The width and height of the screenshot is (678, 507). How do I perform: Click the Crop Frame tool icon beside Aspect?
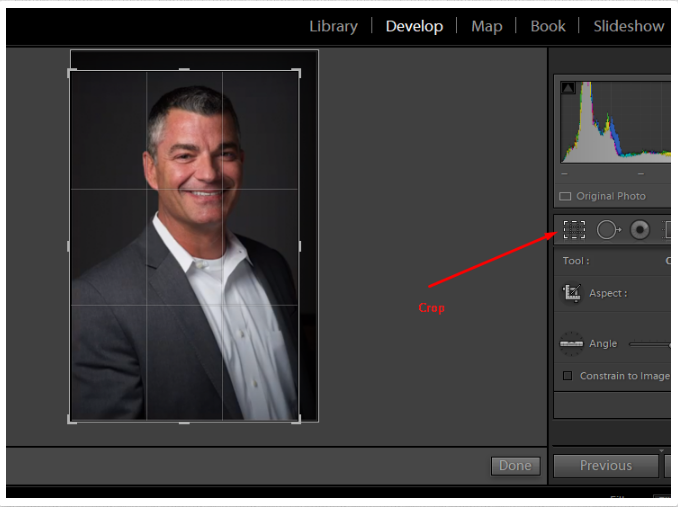pyautogui.click(x=571, y=293)
